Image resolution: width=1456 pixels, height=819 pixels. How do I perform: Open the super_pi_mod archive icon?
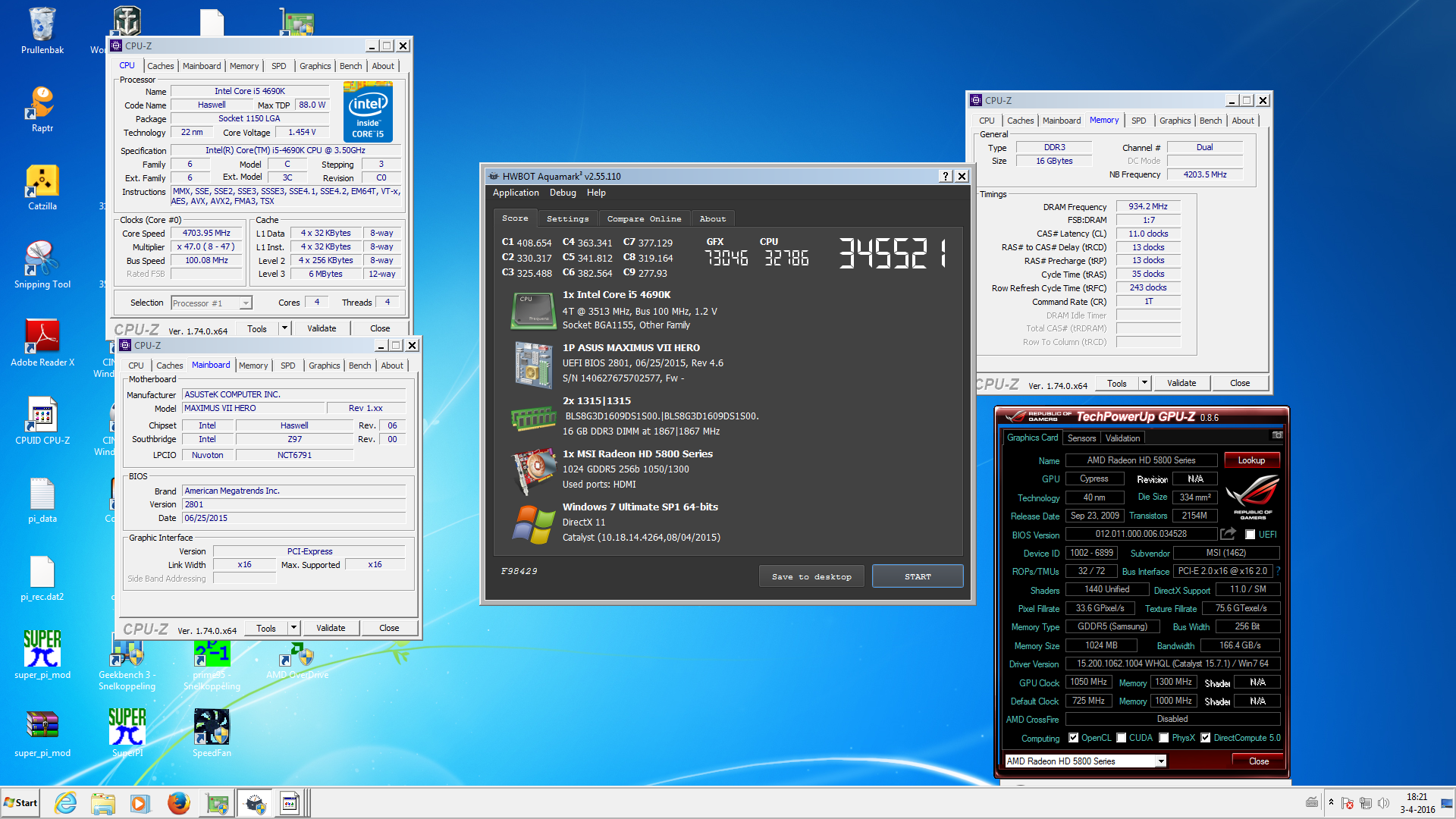coord(42,733)
